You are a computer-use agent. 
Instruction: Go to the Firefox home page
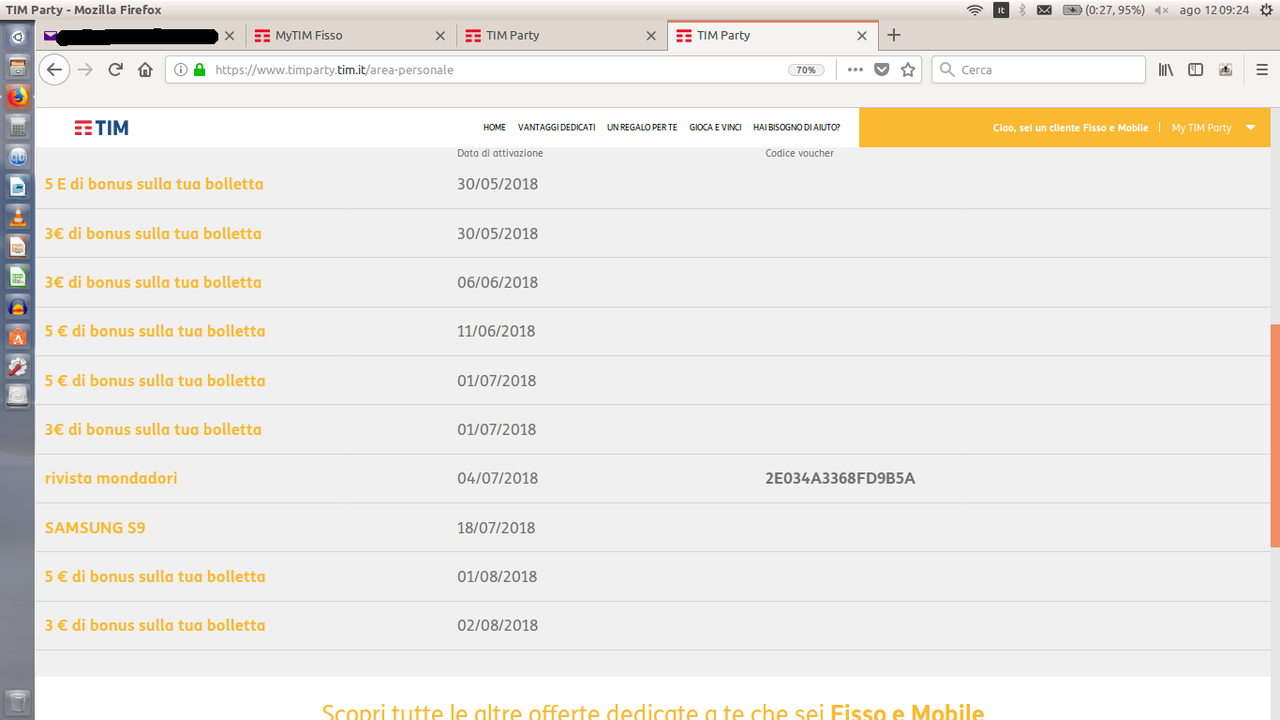click(145, 70)
